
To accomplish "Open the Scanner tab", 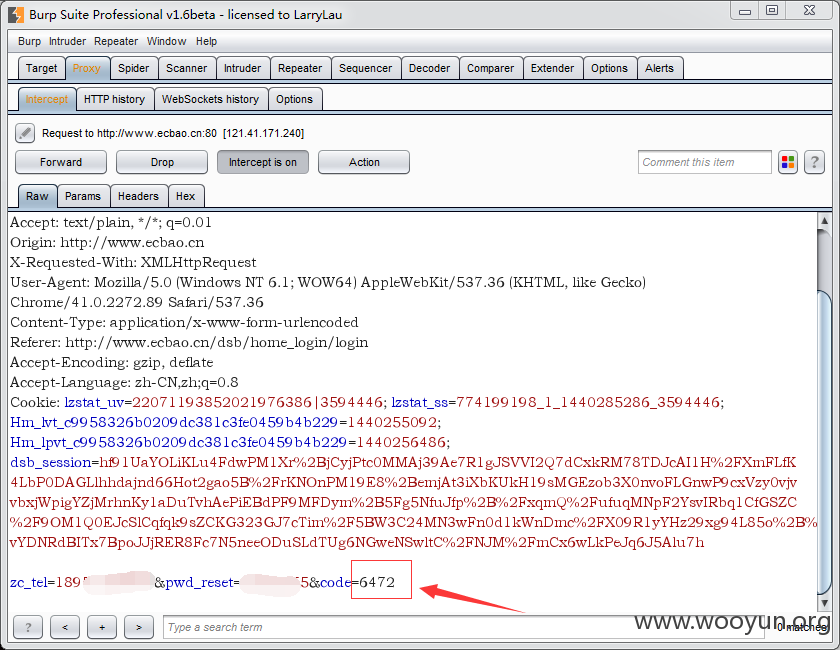I will coord(186,68).
